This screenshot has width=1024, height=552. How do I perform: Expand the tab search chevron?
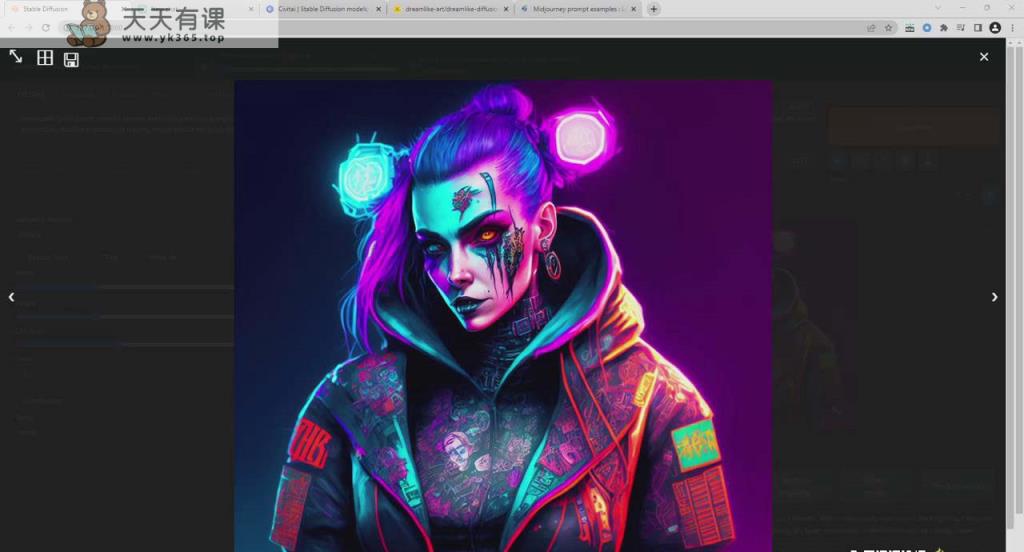tap(938, 8)
